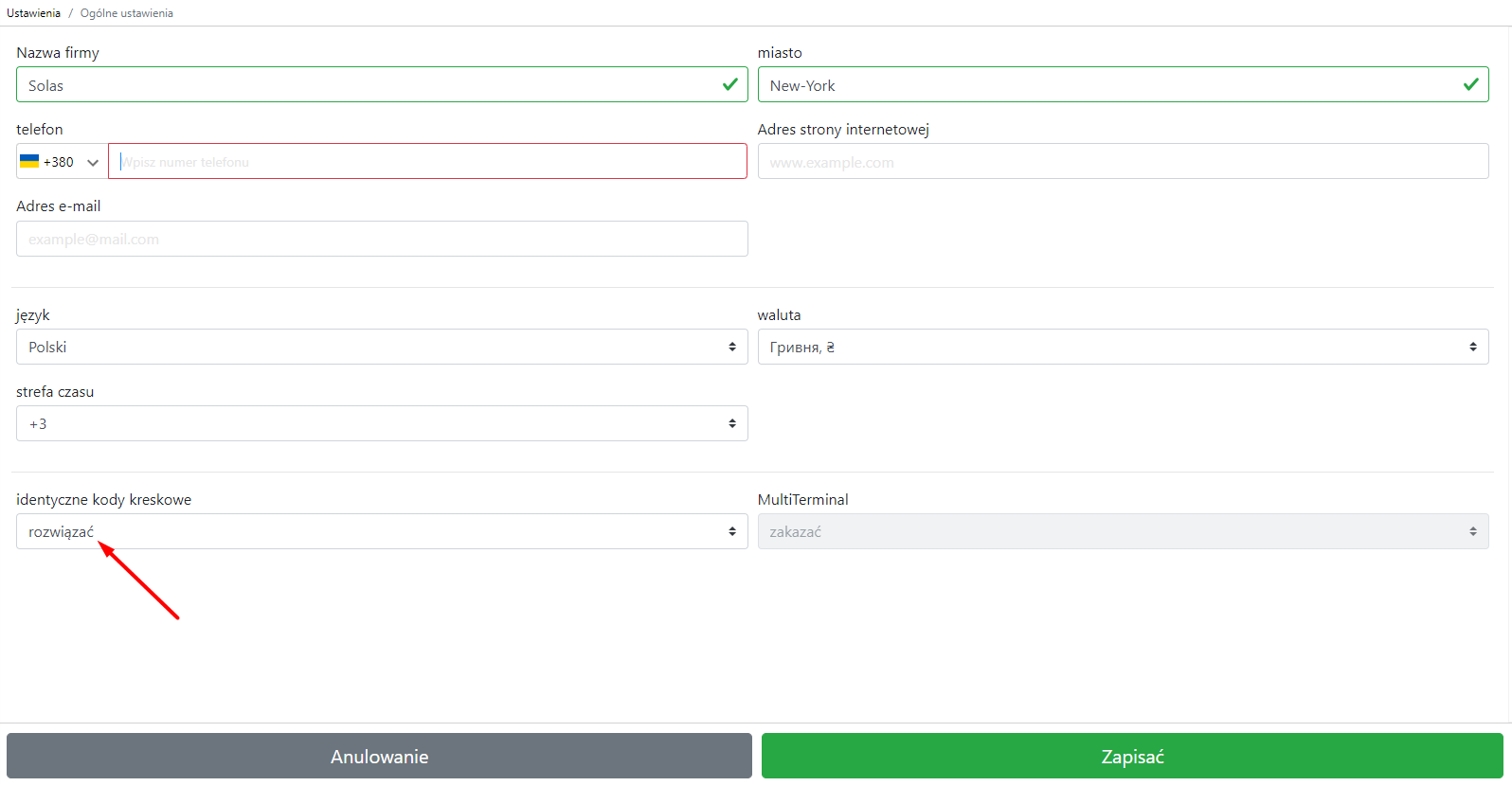Save settings with the Zapisać button
This screenshot has height=786, width=1512.
pos(1131,756)
